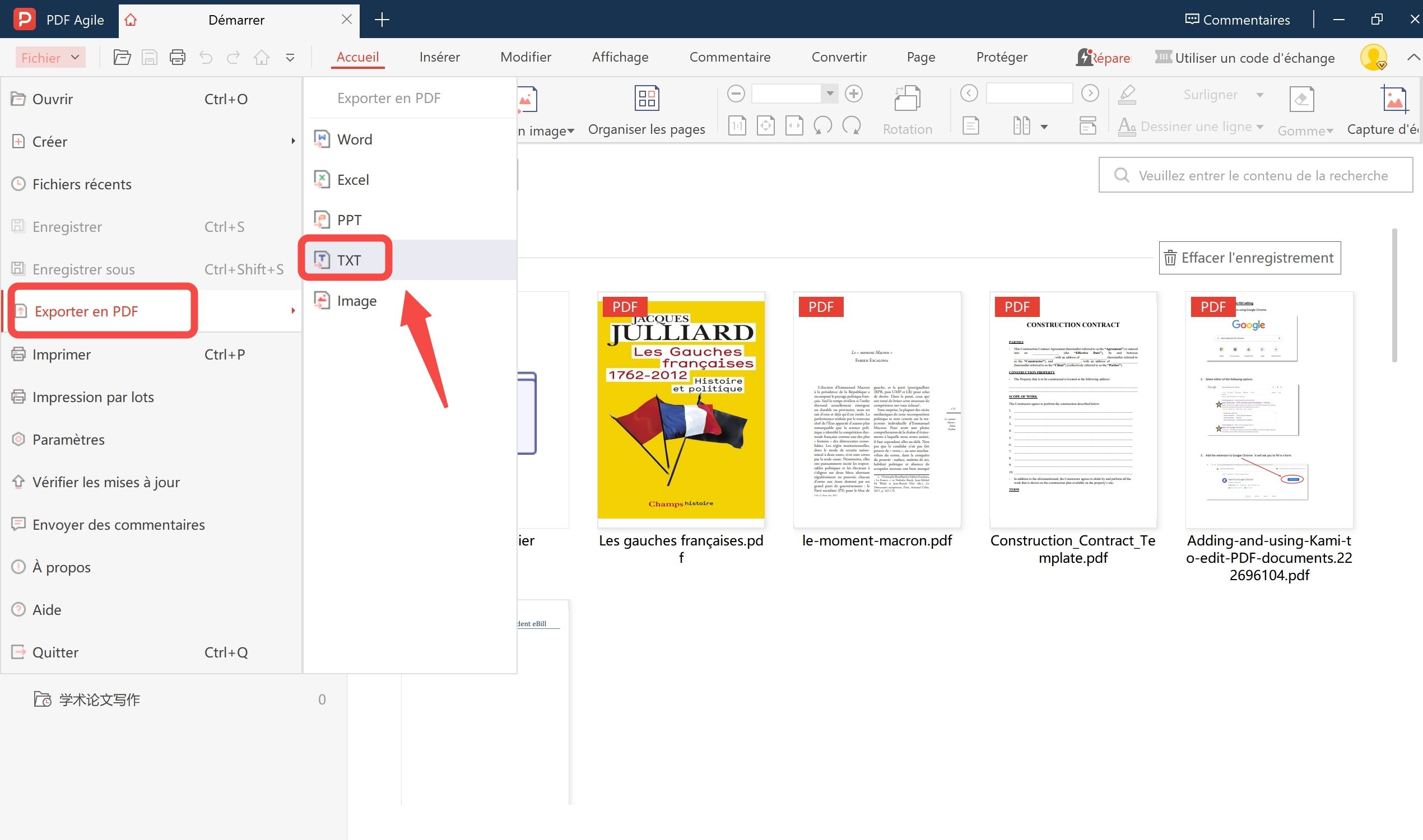Click the Print toolbar icon
The width and height of the screenshot is (1423, 840).
click(177, 57)
